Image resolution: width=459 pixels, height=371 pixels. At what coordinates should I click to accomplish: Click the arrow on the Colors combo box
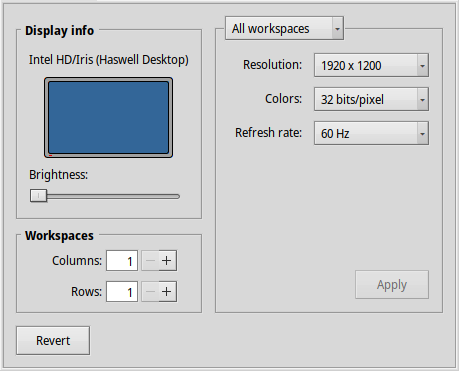pyautogui.click(x=422, y=100)
